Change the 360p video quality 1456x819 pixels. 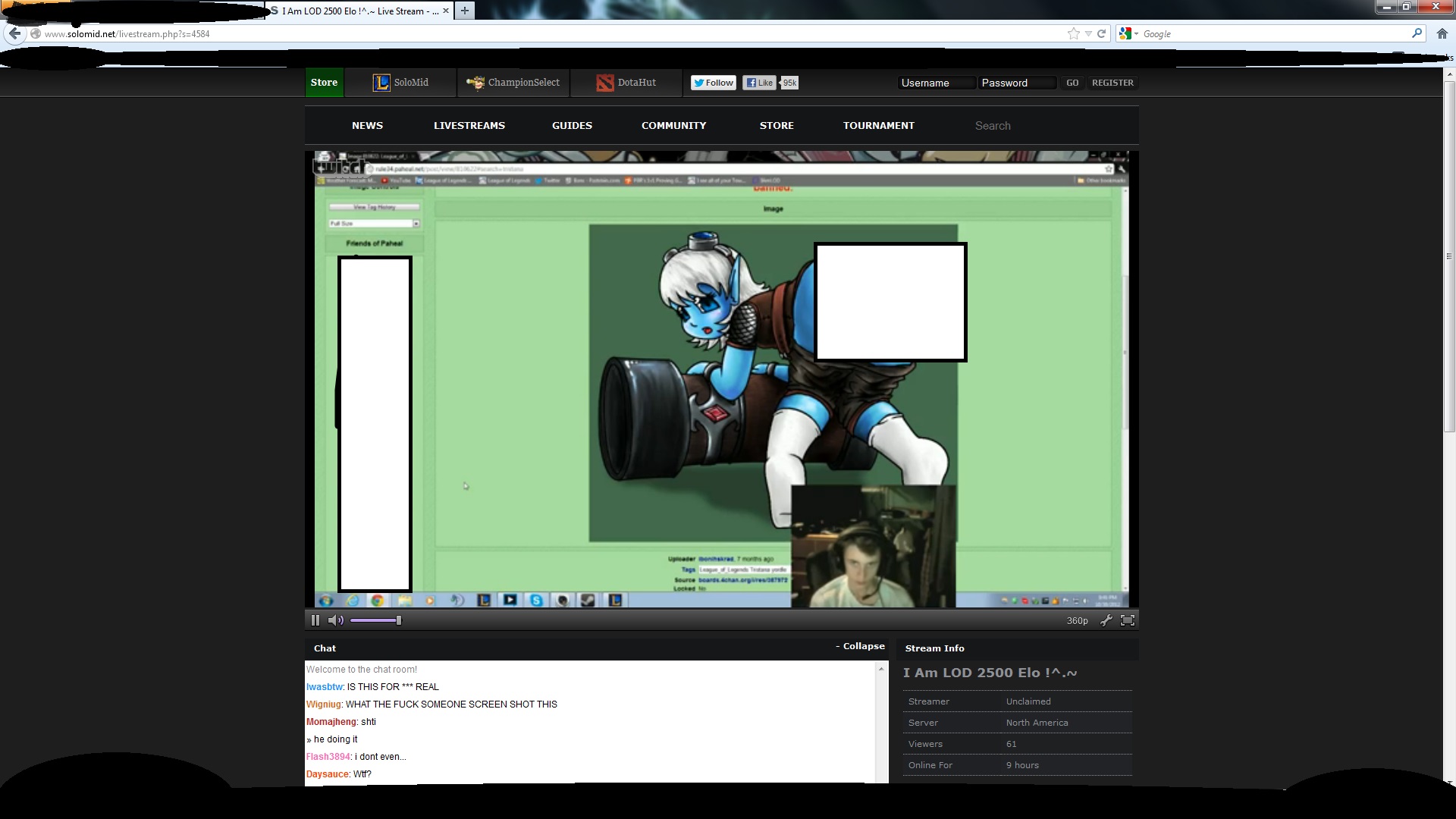(1077, 620)
